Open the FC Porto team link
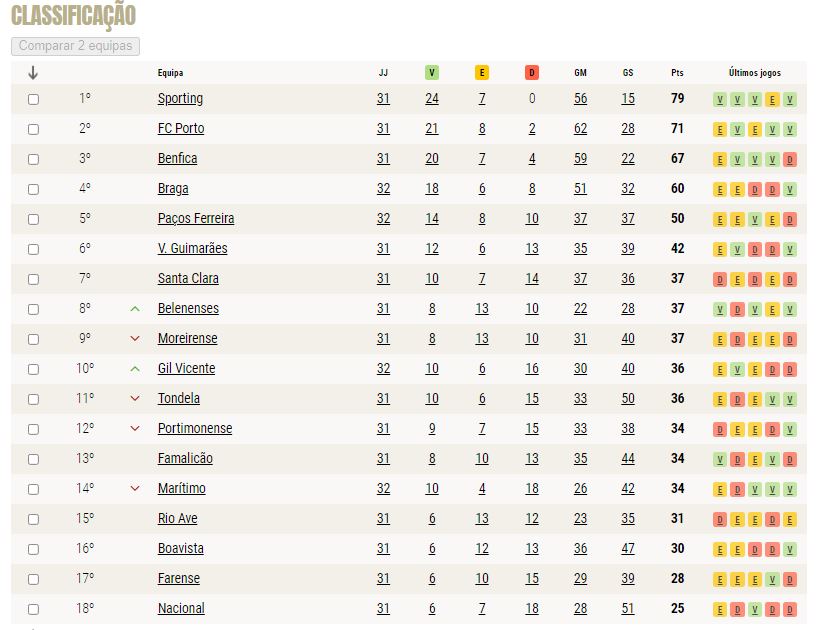Screen dimensions: 817x630 [x=181, y=128]
